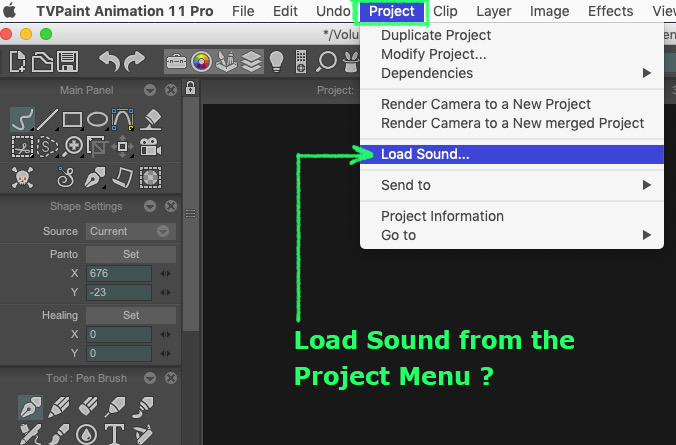This screenshot has height=445, width=676.
Task: Close the Shape Settings panel
Action: 171,206
